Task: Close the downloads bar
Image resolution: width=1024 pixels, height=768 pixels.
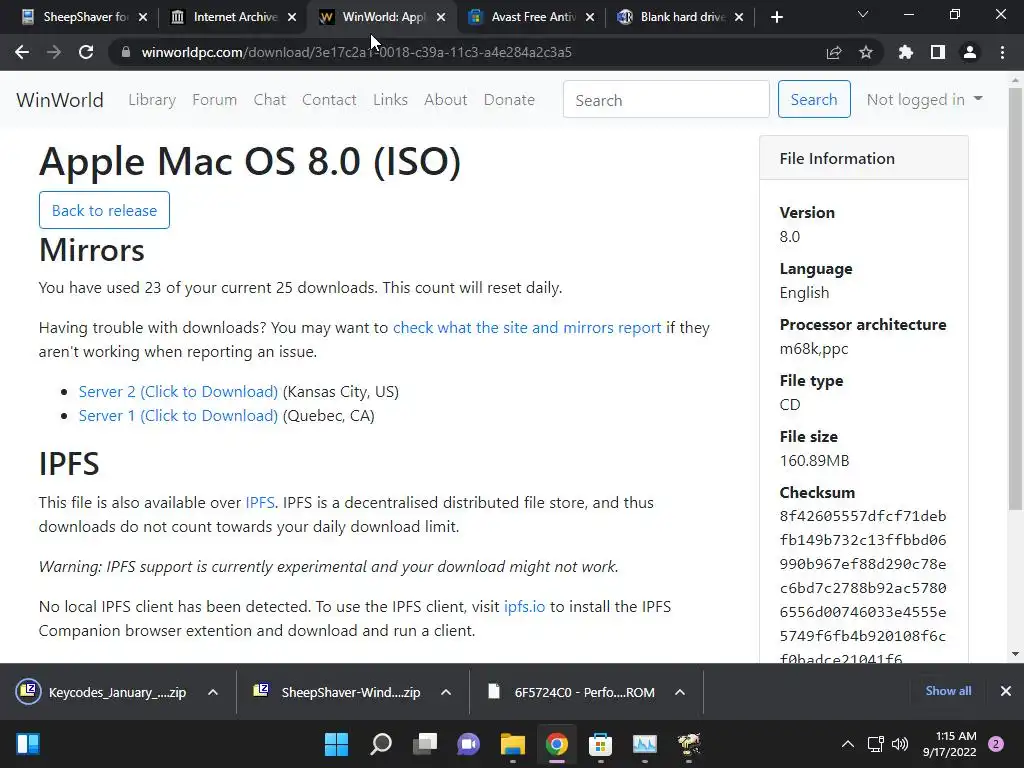Action: coord(1006,691)
